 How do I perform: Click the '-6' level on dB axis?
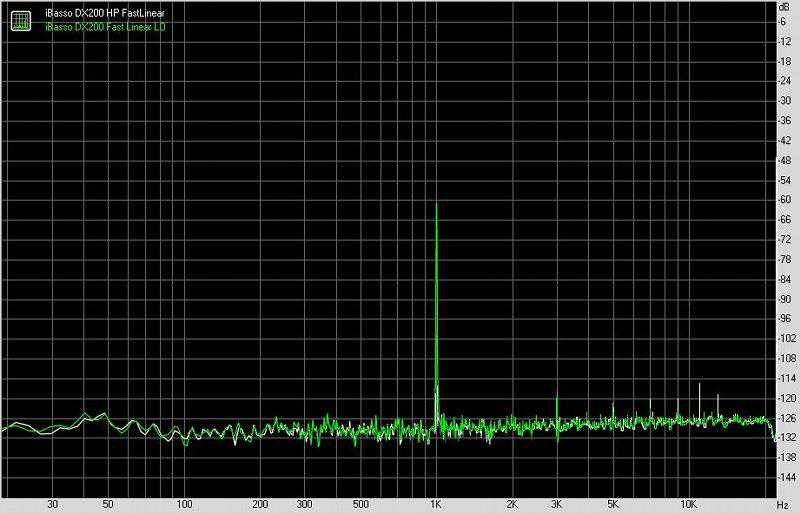coord(785,22)
